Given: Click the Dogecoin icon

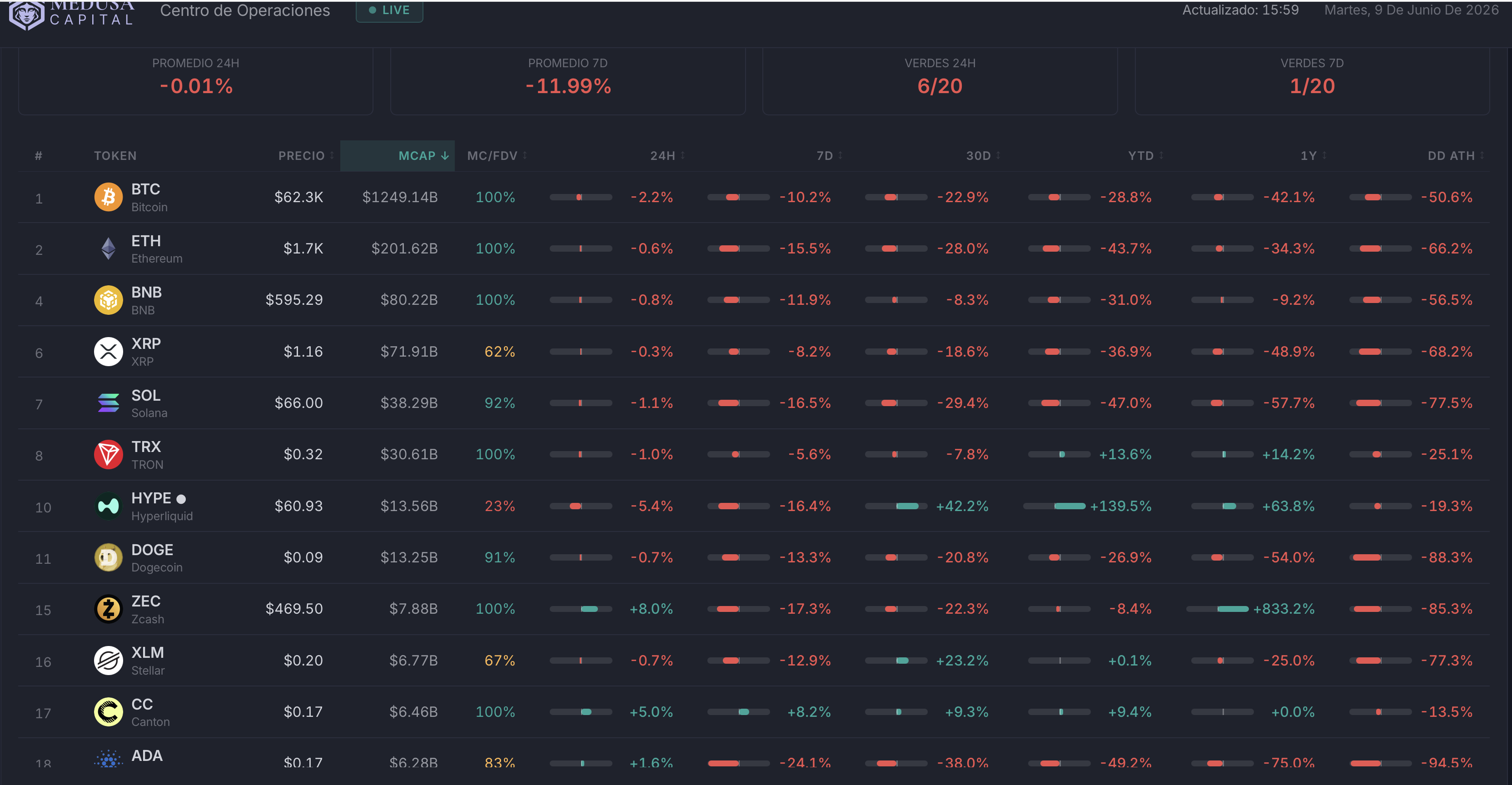Looking at the screenshot, I should [109, 557].
